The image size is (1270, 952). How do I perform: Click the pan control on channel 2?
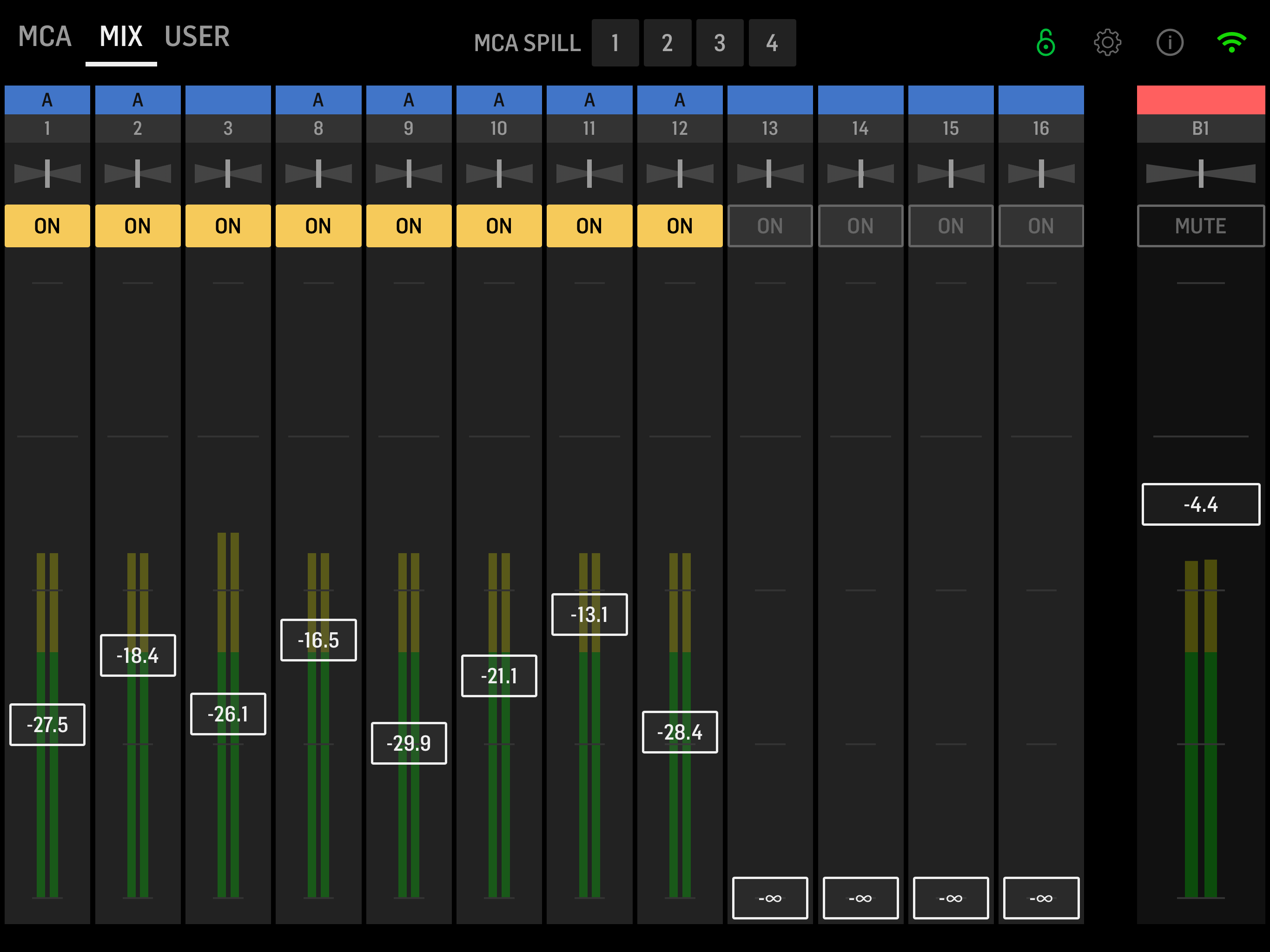[x=138, y=173]
